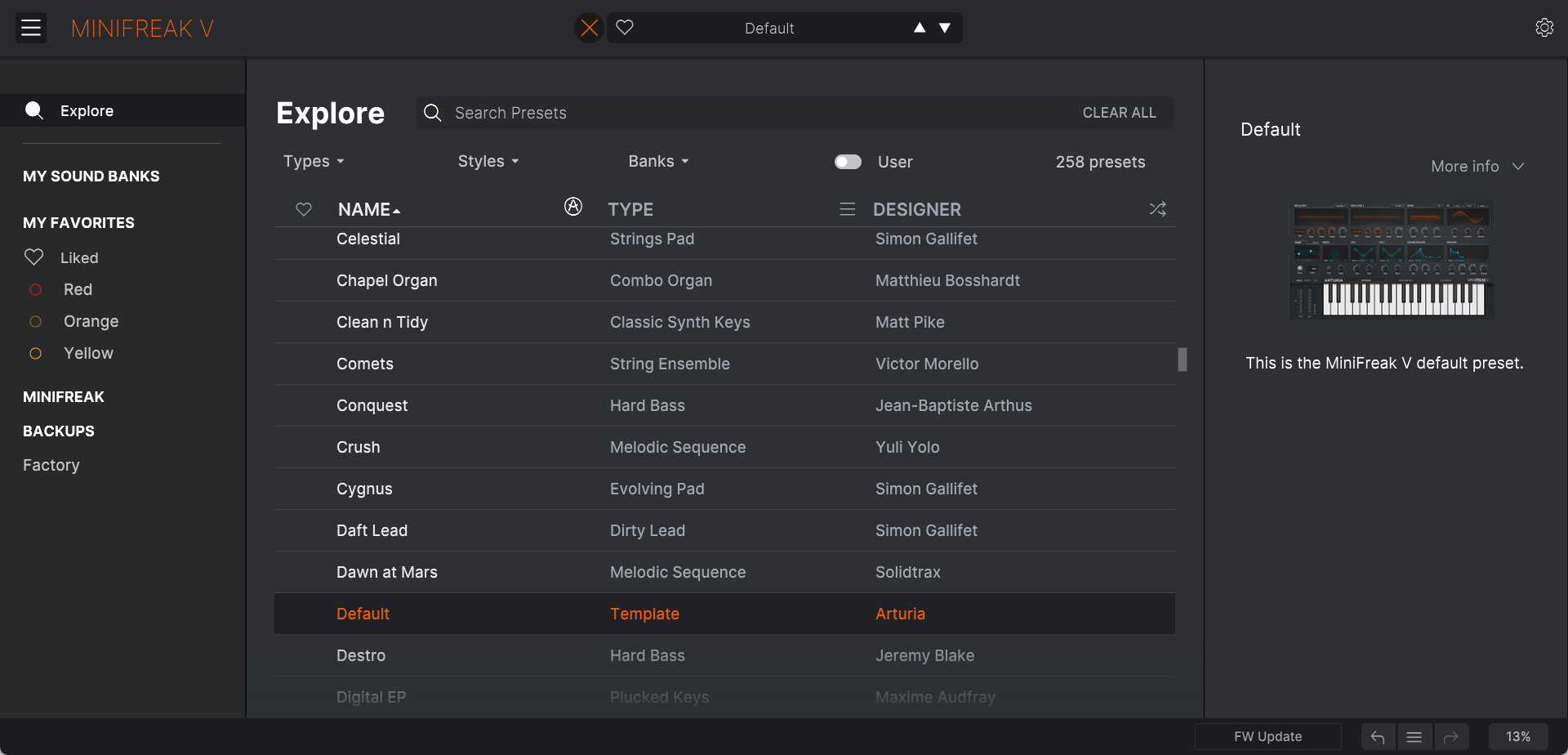Click CLEAR ALL button
Screen dimensions: 1568x755
1119,113
